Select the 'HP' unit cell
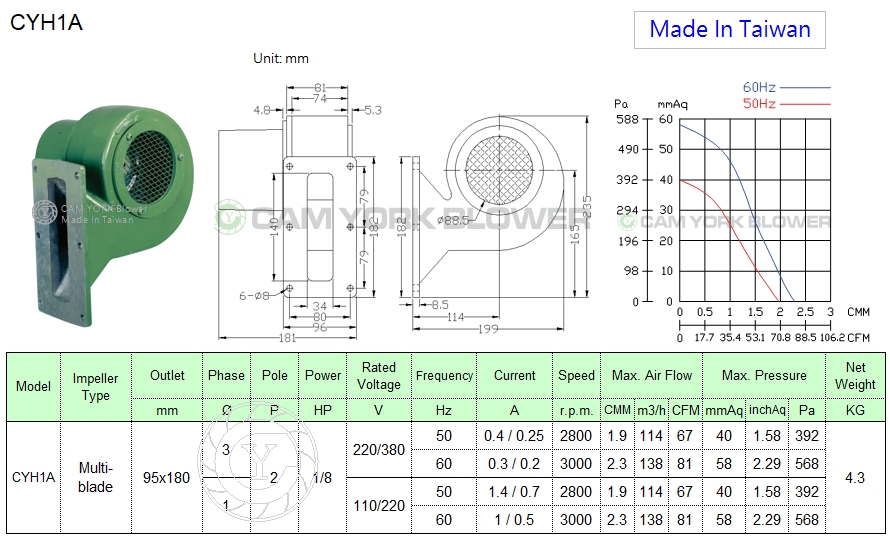Screen dimensions: 890x543 [x=322, y=410]
